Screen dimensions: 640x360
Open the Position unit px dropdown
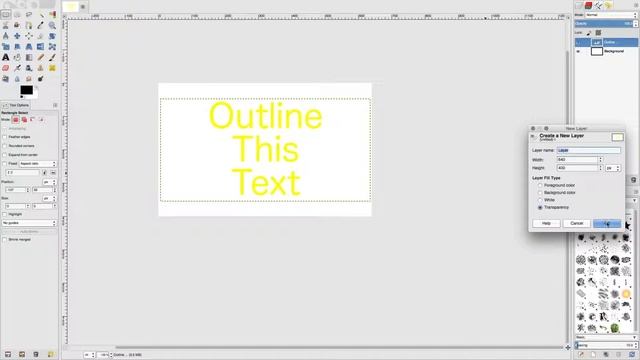point(49,182)
